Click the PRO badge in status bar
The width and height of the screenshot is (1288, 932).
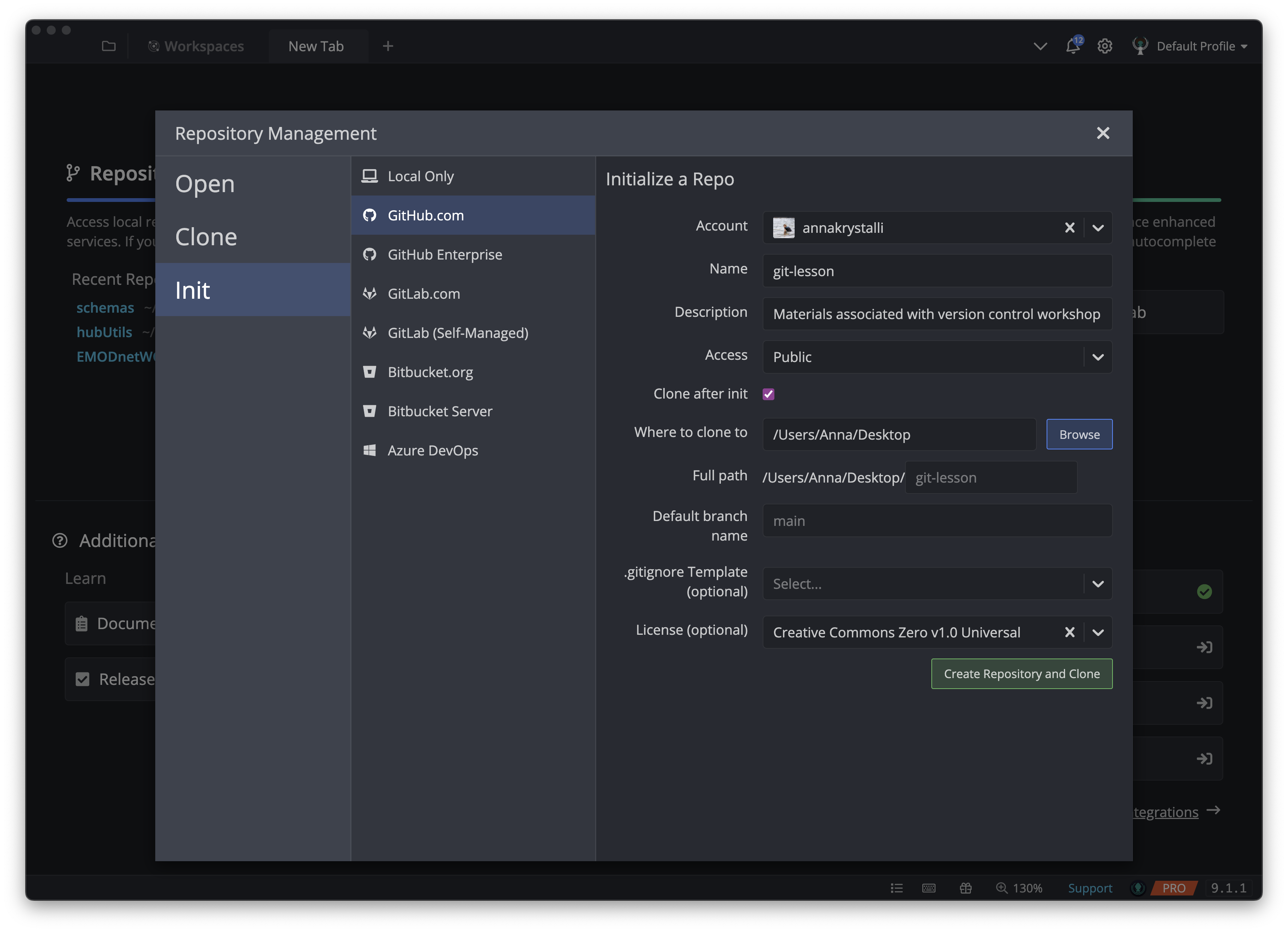(1174, 888)
